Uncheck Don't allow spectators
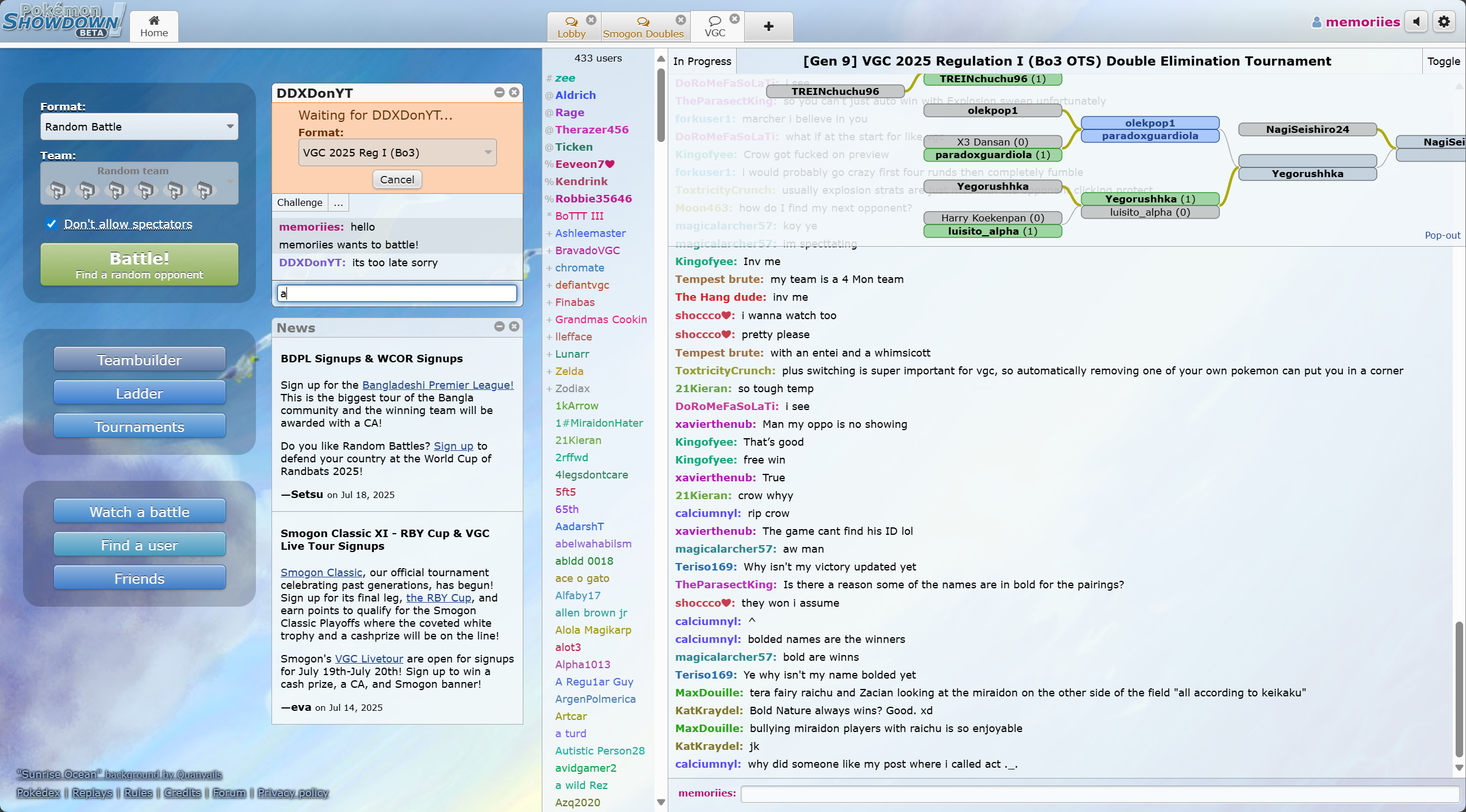This screenshot has width=1466, height=812. click(x=52, y=224)
